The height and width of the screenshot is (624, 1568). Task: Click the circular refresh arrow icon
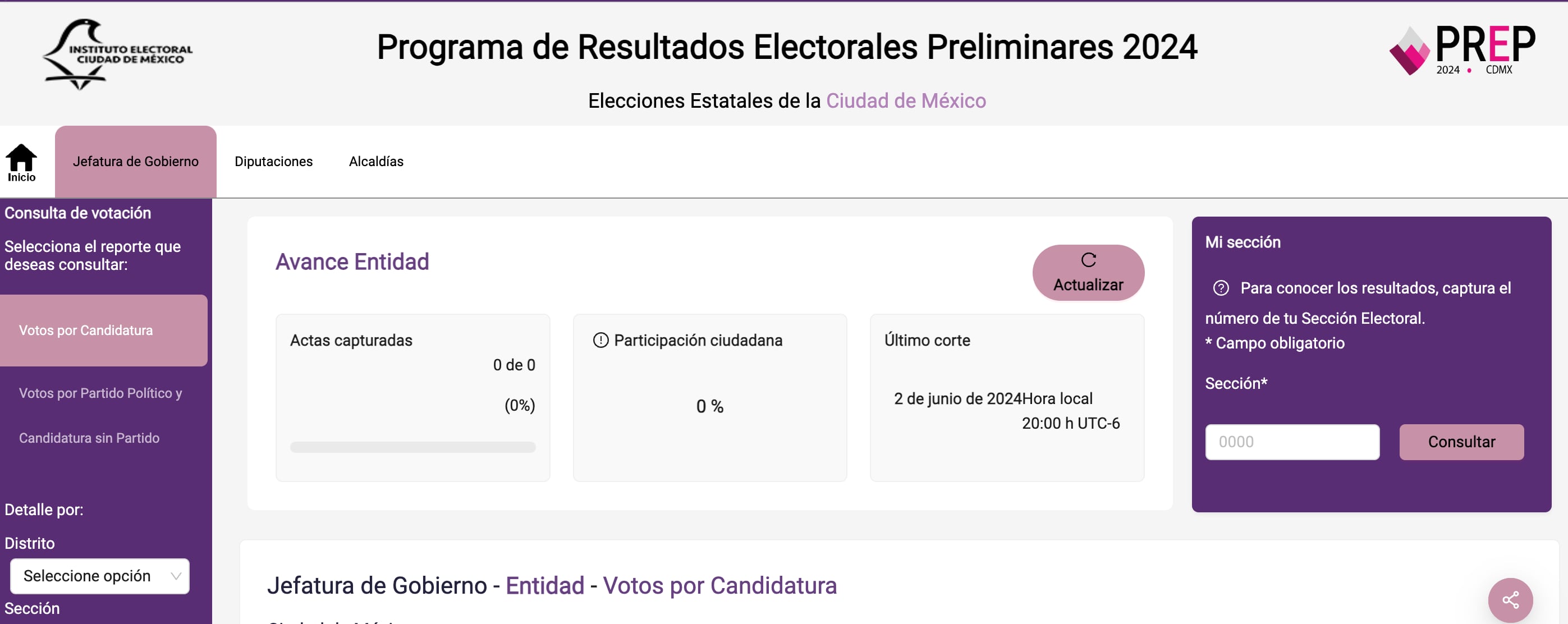[1088, 260]
